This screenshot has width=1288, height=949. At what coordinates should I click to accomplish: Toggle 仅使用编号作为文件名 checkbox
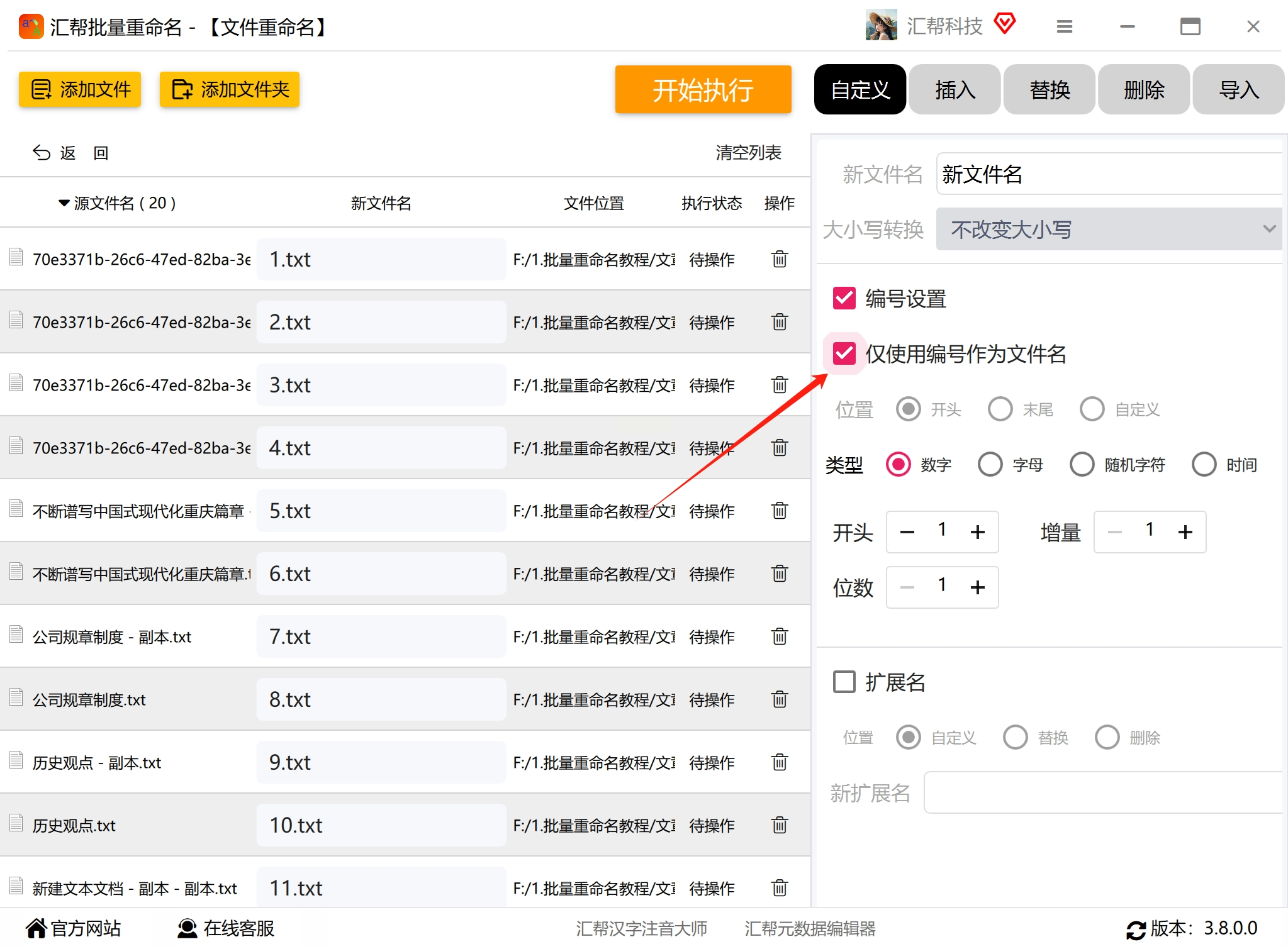(x=844, y=354)
